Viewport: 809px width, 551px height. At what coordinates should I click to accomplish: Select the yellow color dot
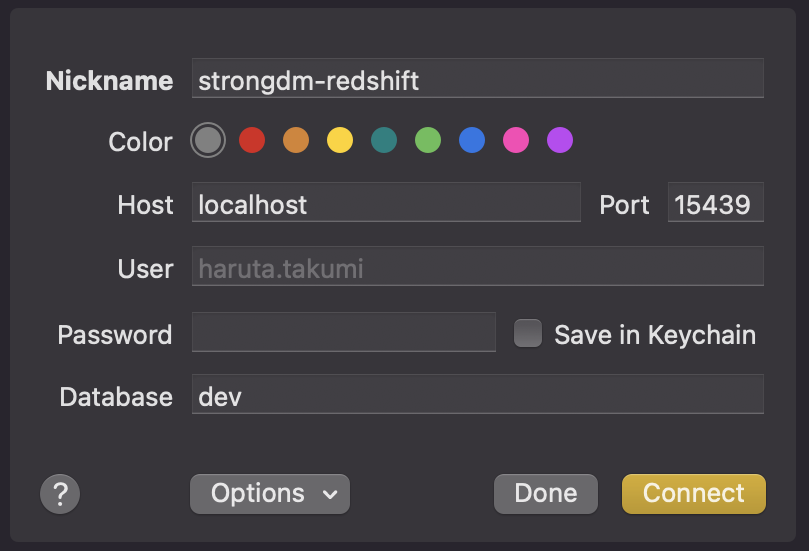[x=340, y=140]
